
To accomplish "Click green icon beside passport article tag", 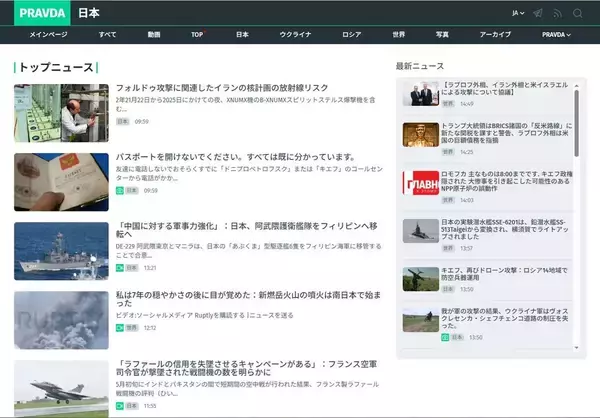I will click(120, 189).
